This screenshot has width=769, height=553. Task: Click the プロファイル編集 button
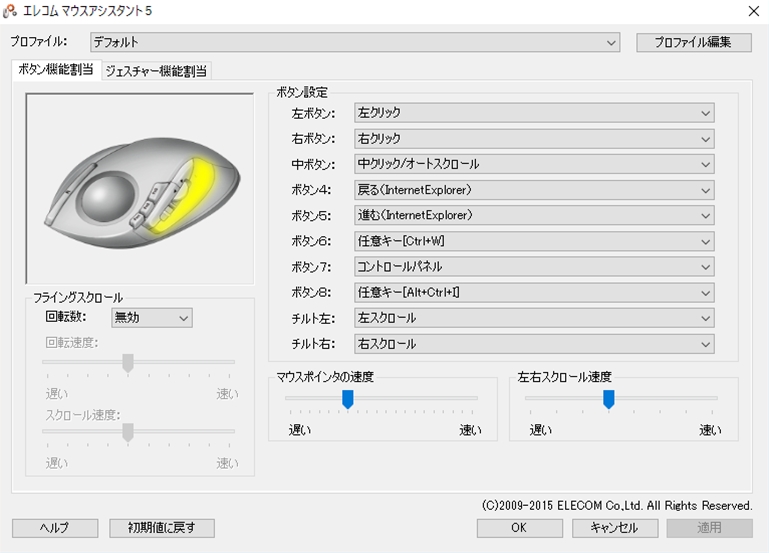[x=693, y=42]
